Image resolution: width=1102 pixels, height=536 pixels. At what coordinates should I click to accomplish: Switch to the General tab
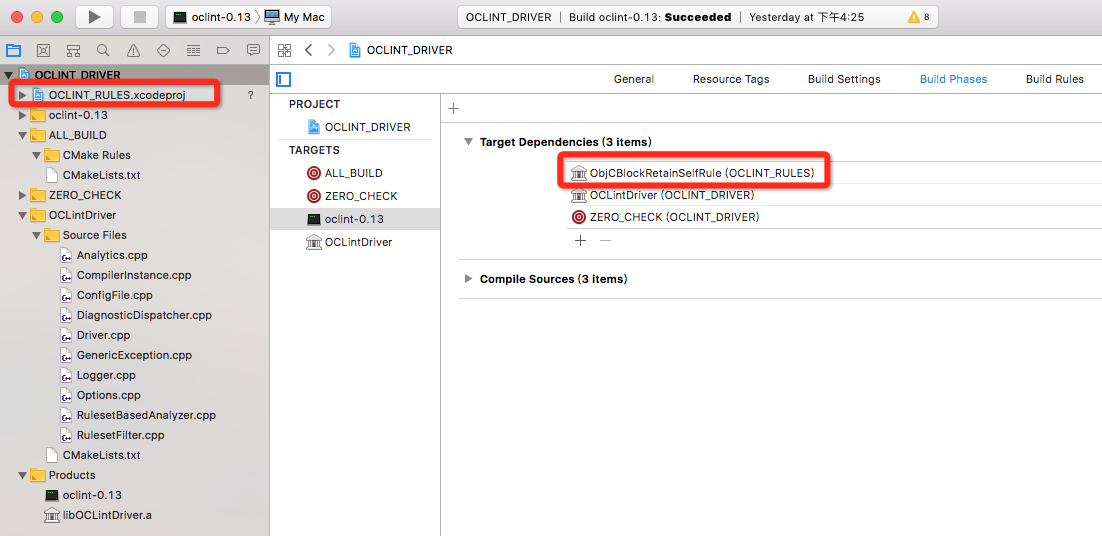(x=634, y=79)
